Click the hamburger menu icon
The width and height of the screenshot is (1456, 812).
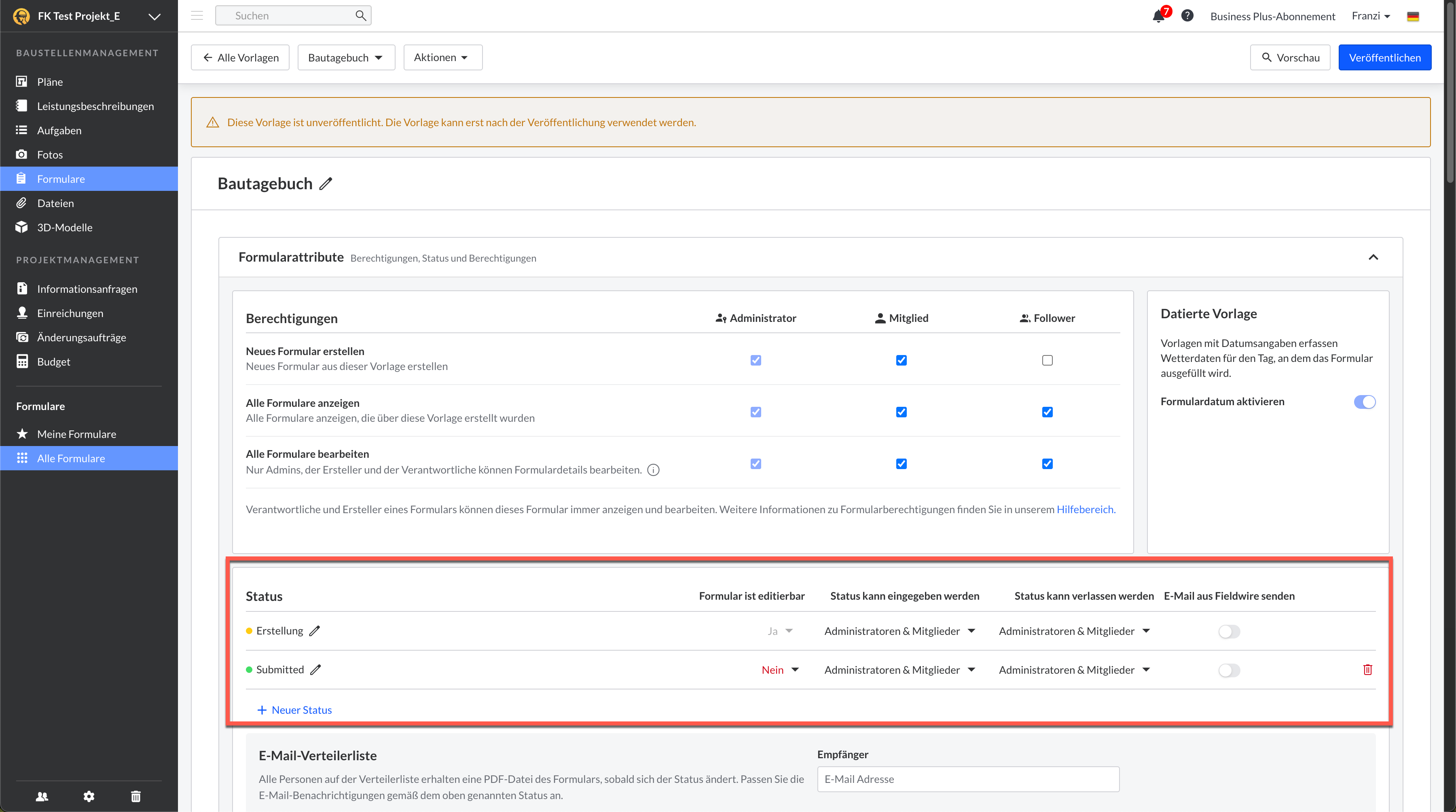point(197,16)
